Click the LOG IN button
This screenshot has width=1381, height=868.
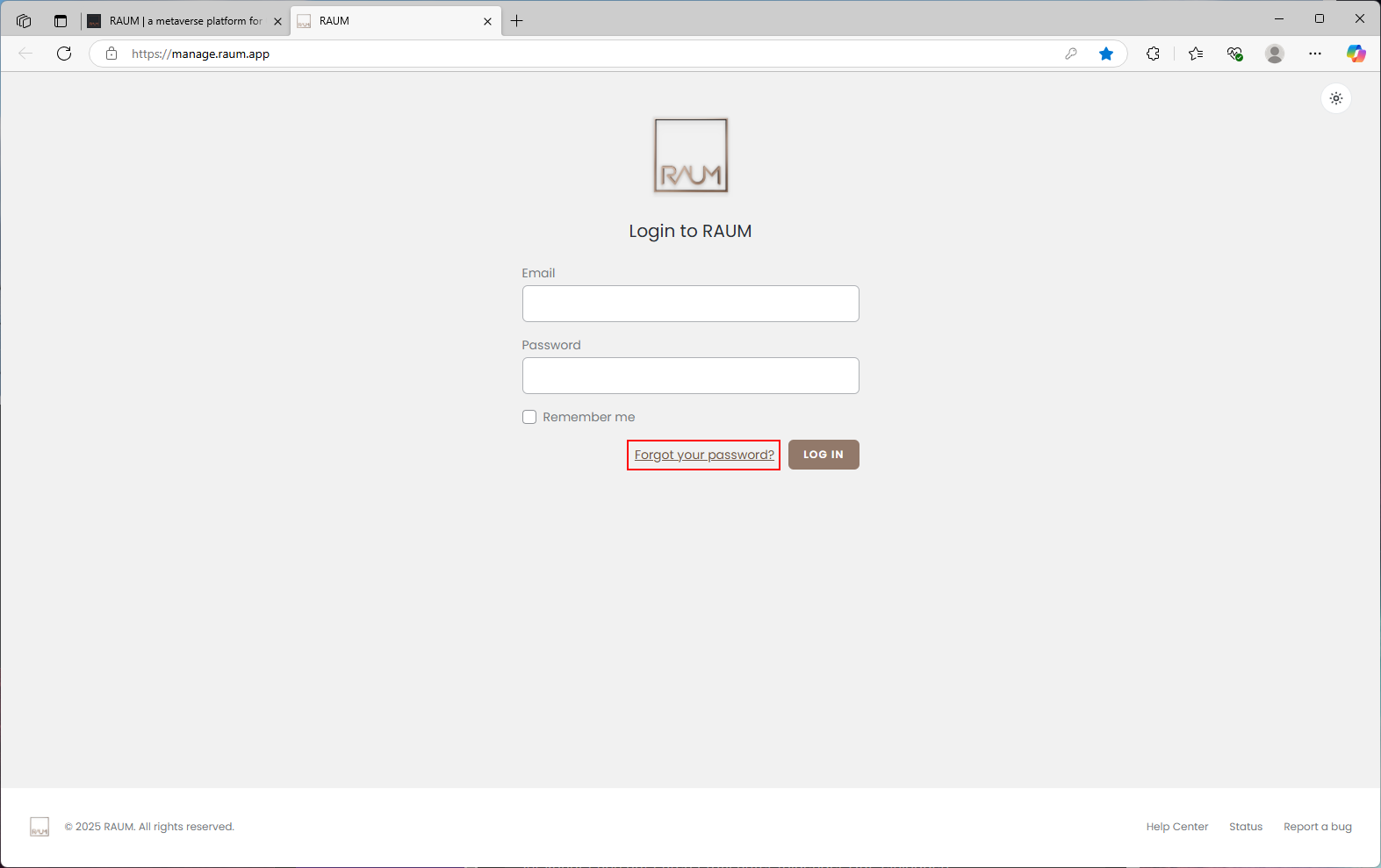click(x=824, y=455)
